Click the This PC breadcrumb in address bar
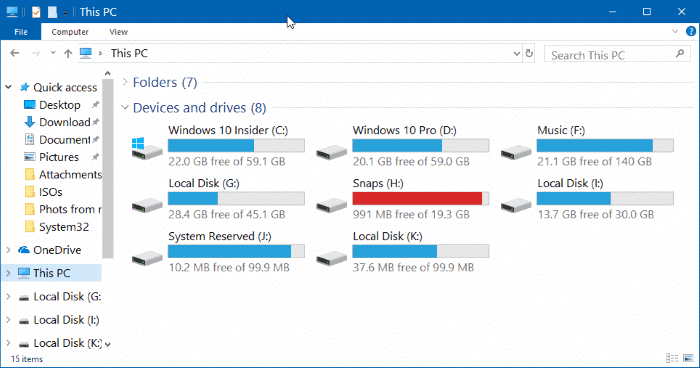 coord(129,53)
